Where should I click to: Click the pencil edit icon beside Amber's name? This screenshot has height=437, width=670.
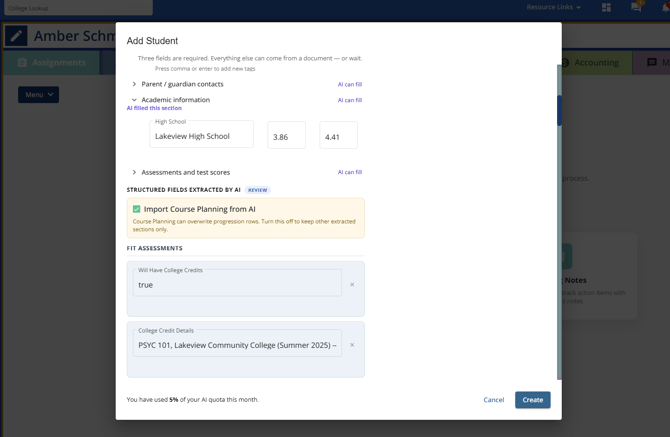coord(16,36)
